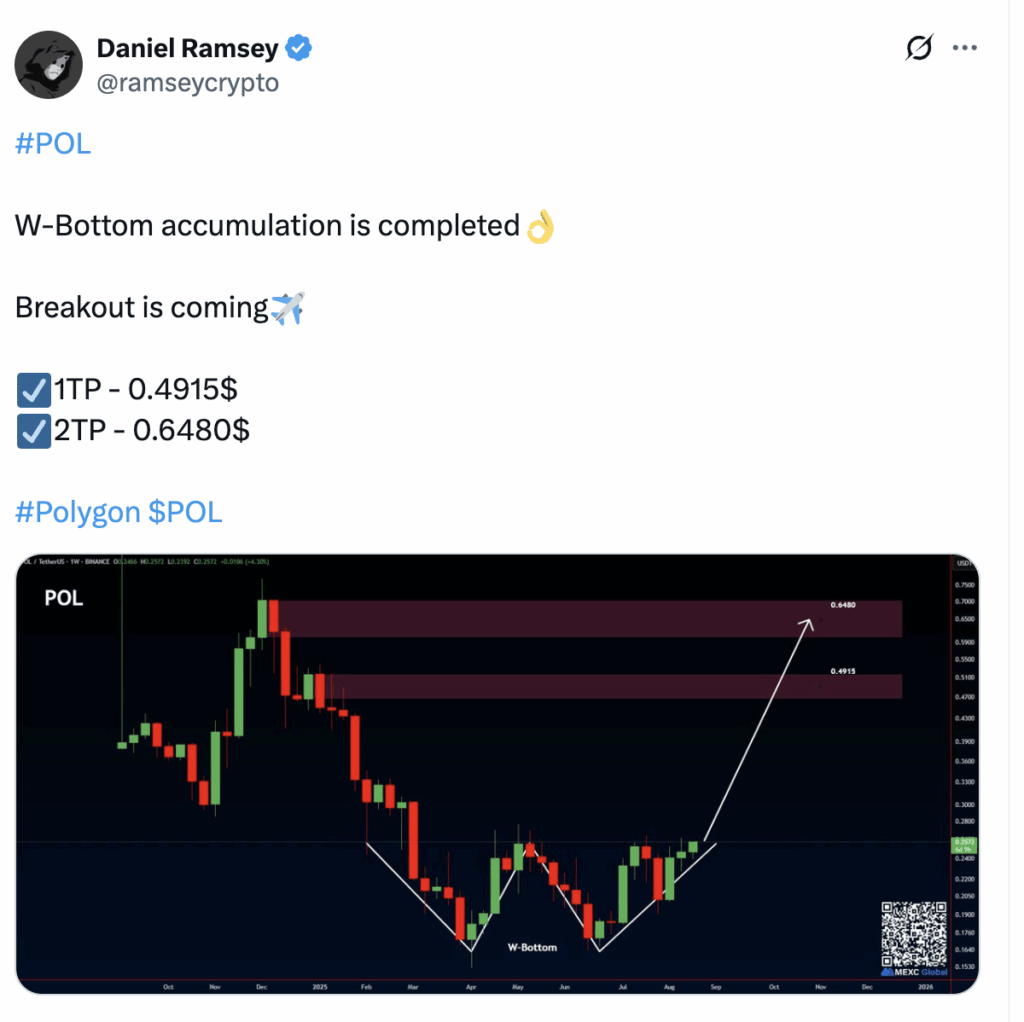This screenshot has width=1024, height=1022.
Task: Open the #POL hashtag at top
Action: [53, 144]
